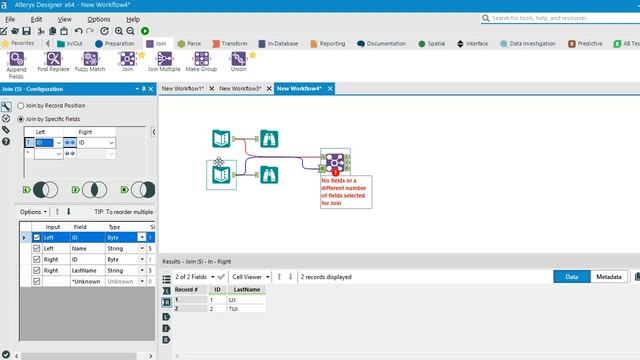Uncheck the Left Name field checkbox
This screenshot has width=640, height=360.
click(x=37, y=248)
